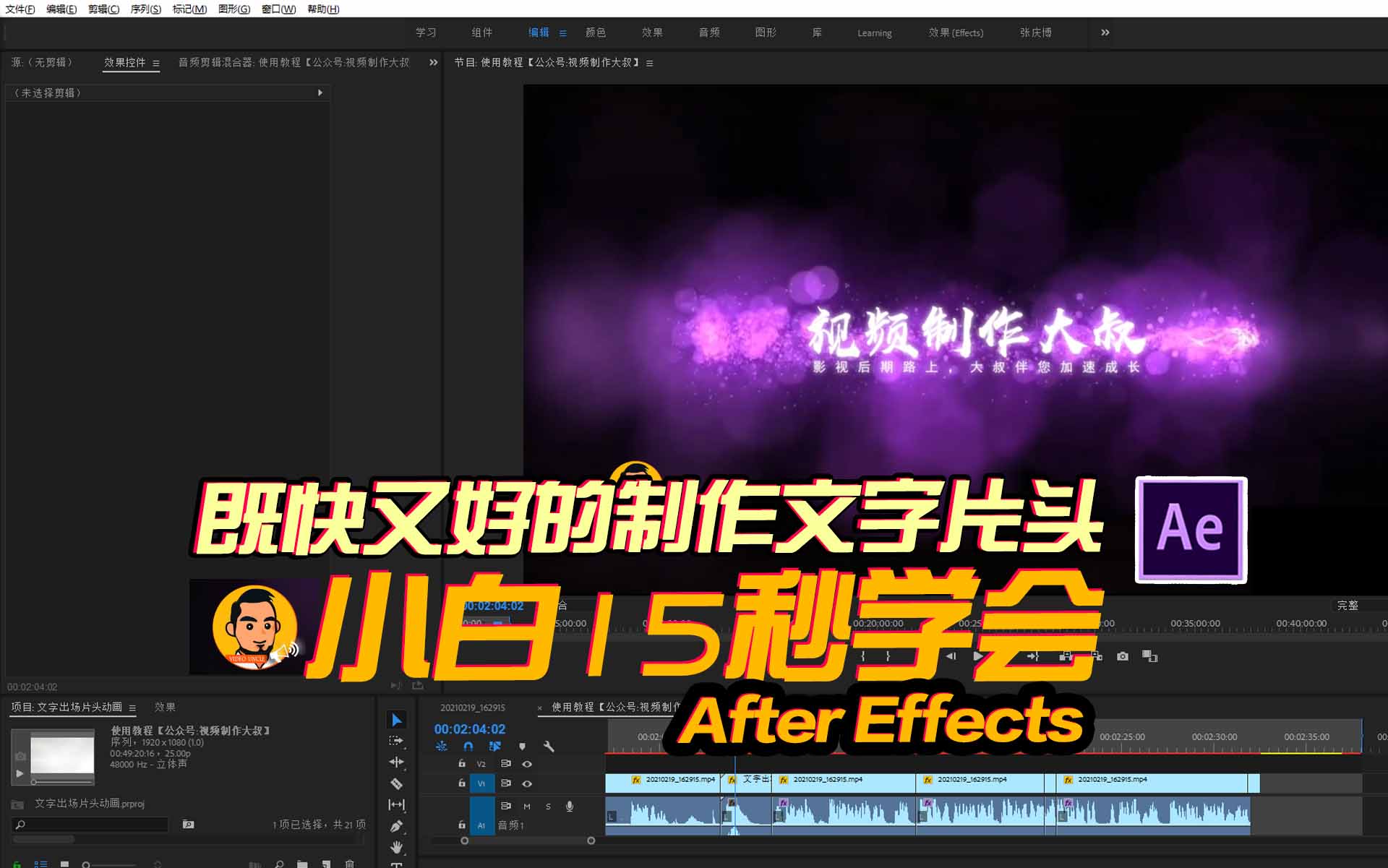
Task: Click Step Back one frame
Action: coord(951,656)
